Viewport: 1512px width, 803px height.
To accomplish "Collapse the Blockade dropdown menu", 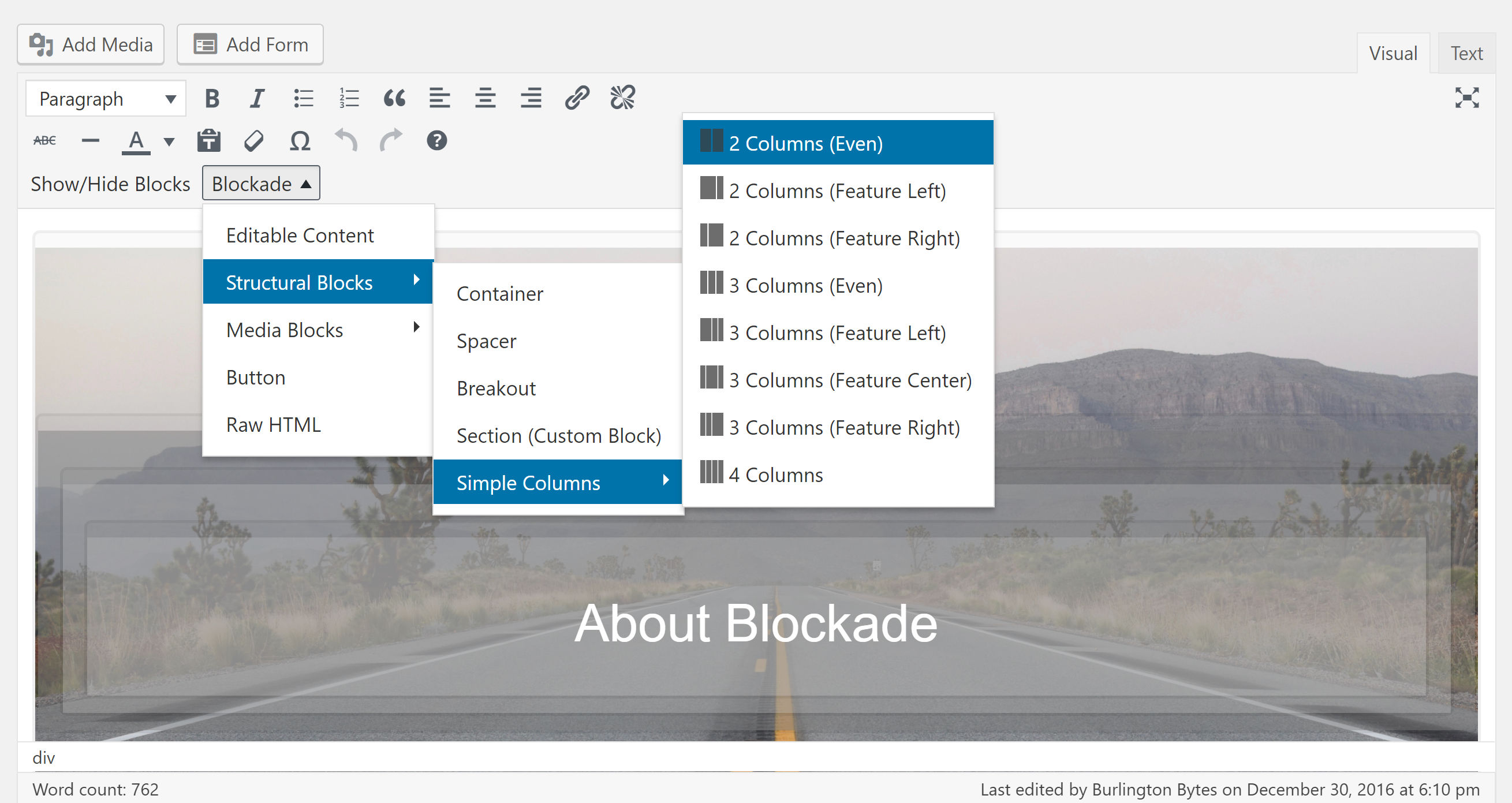I will click(x=261, y=183).
